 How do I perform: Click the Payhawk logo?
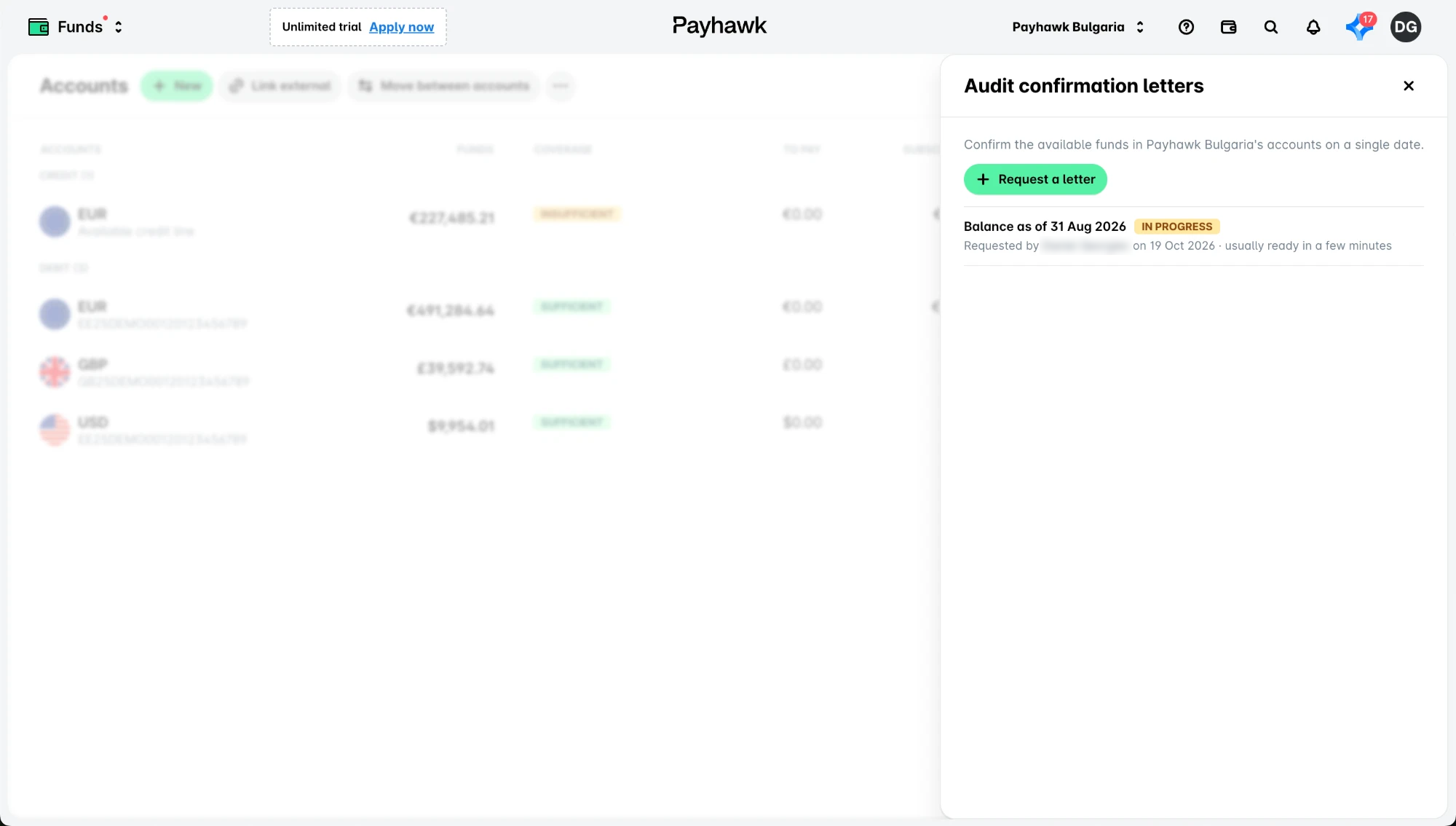pyautogui.click(x=719, y=26)
